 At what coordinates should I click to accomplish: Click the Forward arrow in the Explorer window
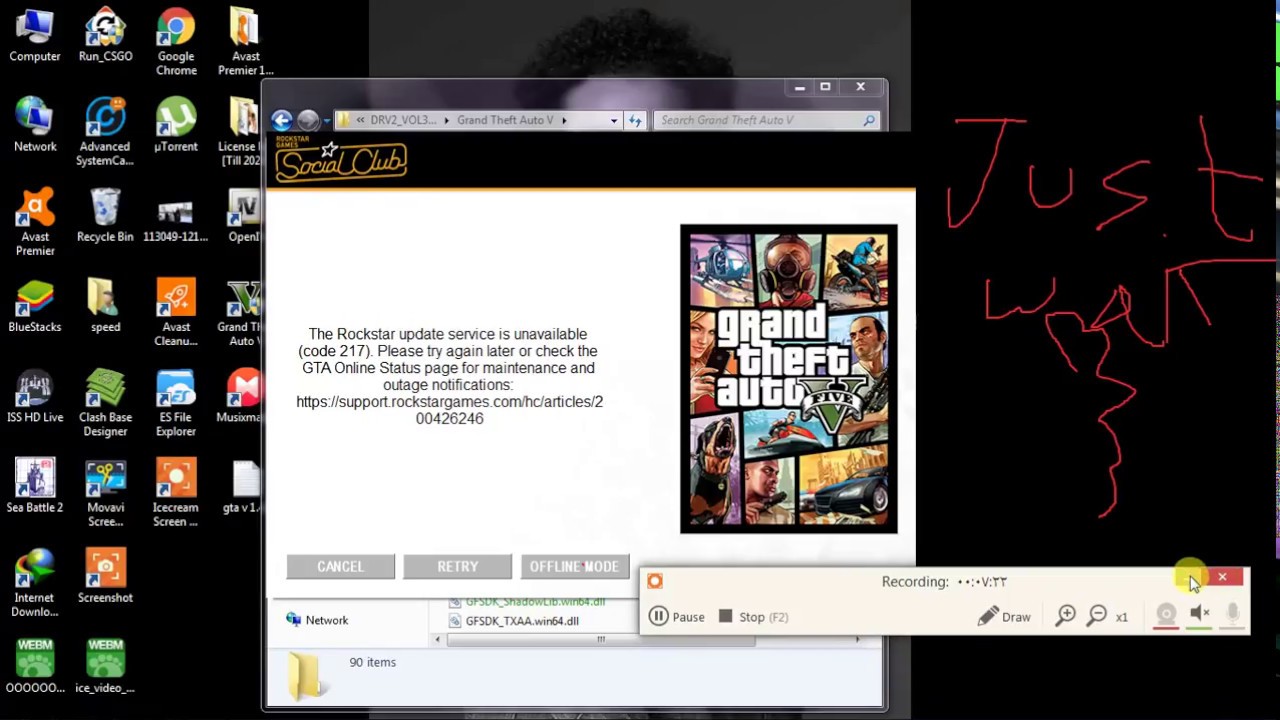coord(308,120)
